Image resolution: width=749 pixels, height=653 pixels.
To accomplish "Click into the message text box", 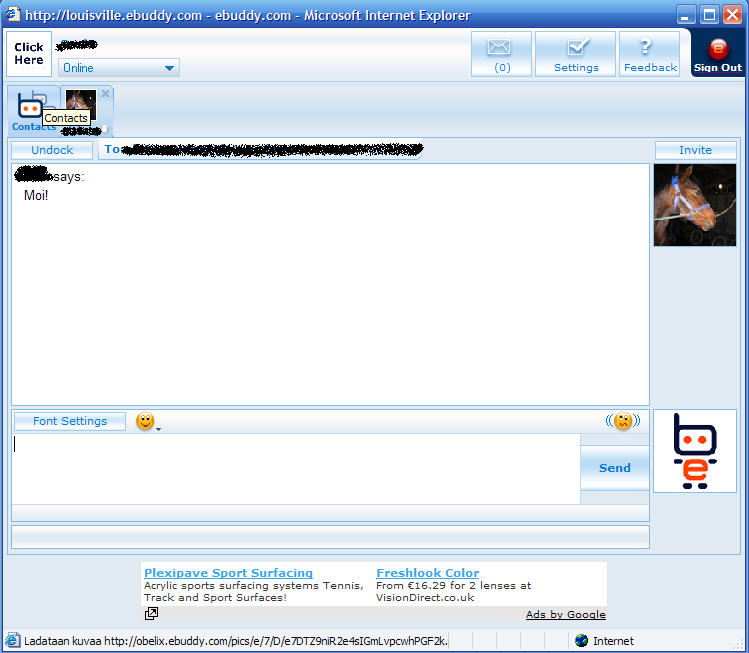I will 296,469.
